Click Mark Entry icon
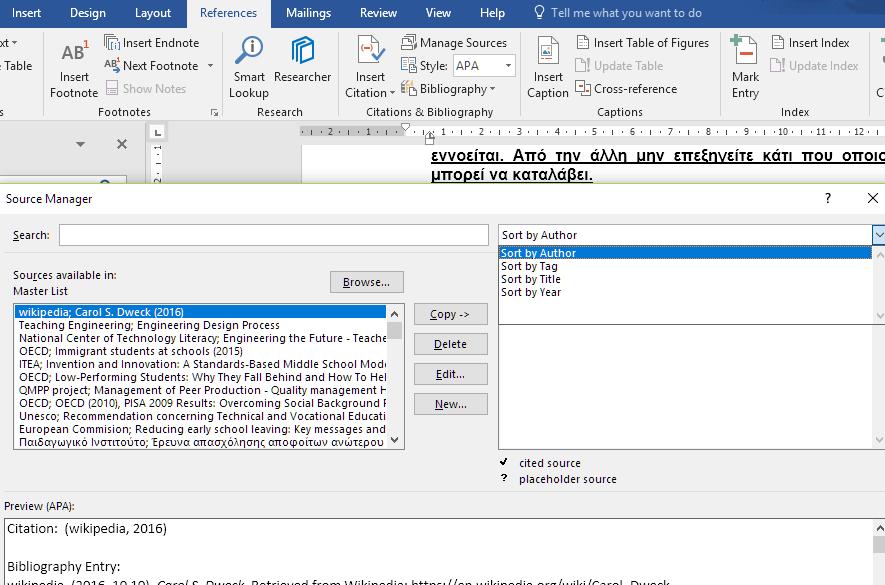885x585 pixels. (x=744, y=51)
